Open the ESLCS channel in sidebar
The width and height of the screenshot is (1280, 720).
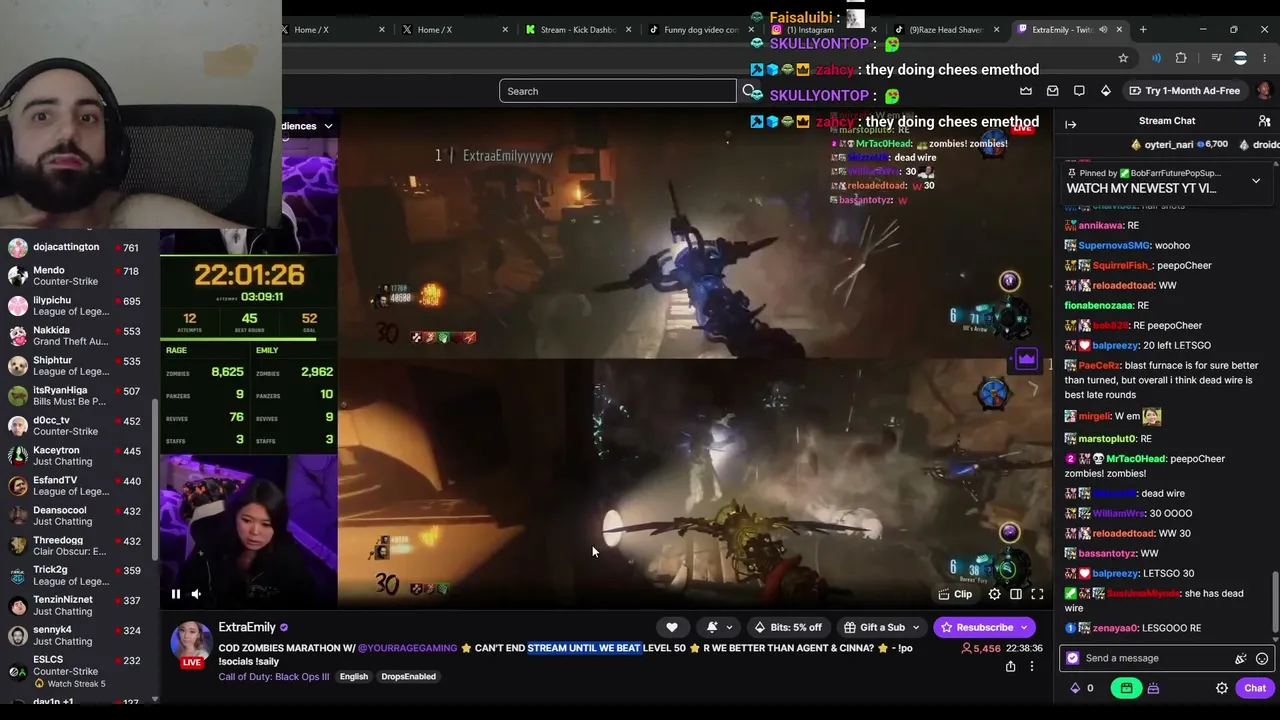78,671
